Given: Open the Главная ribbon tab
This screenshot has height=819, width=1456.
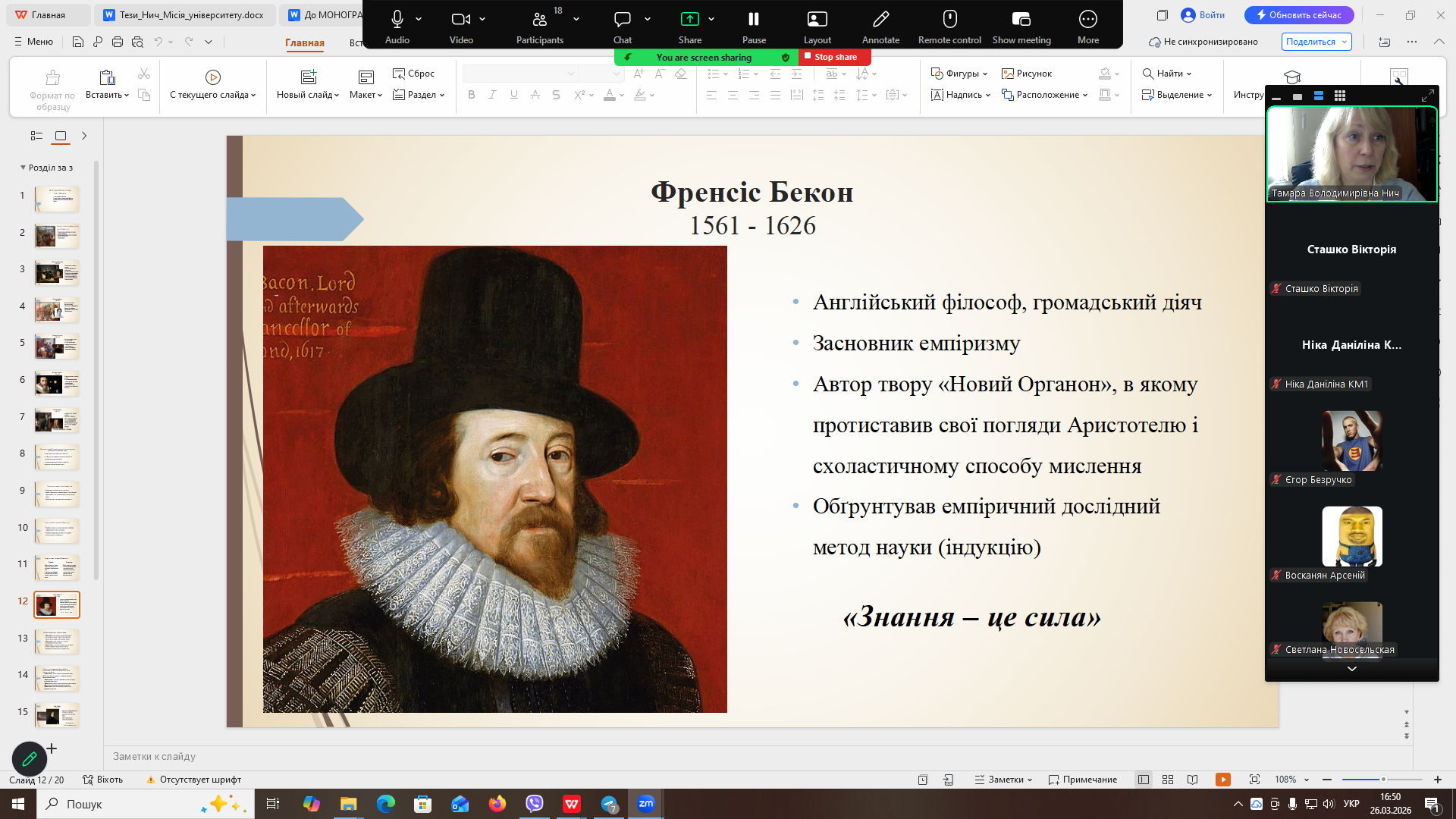Looking at the screenshot, I should (305, 42).
